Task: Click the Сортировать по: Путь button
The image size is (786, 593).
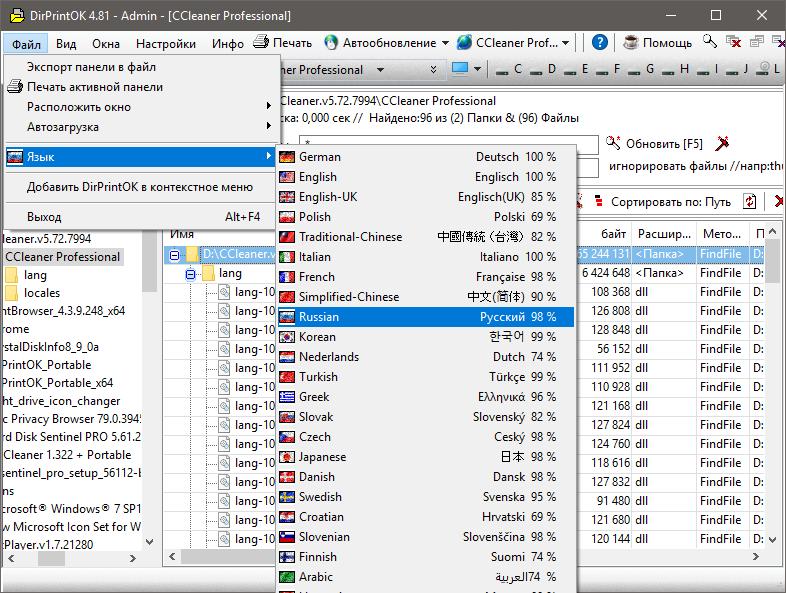Action: click(x=670, y=202)
